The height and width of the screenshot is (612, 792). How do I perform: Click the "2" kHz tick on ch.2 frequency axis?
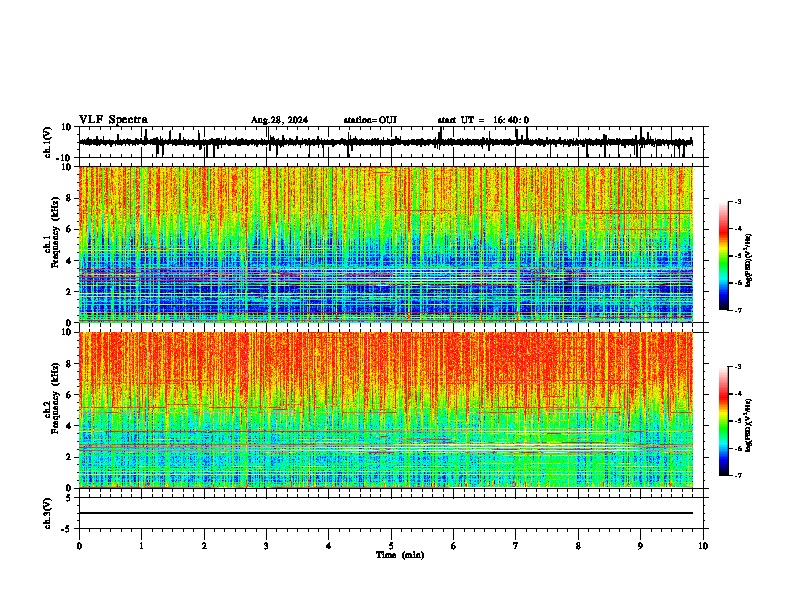(x=70, y=457)
